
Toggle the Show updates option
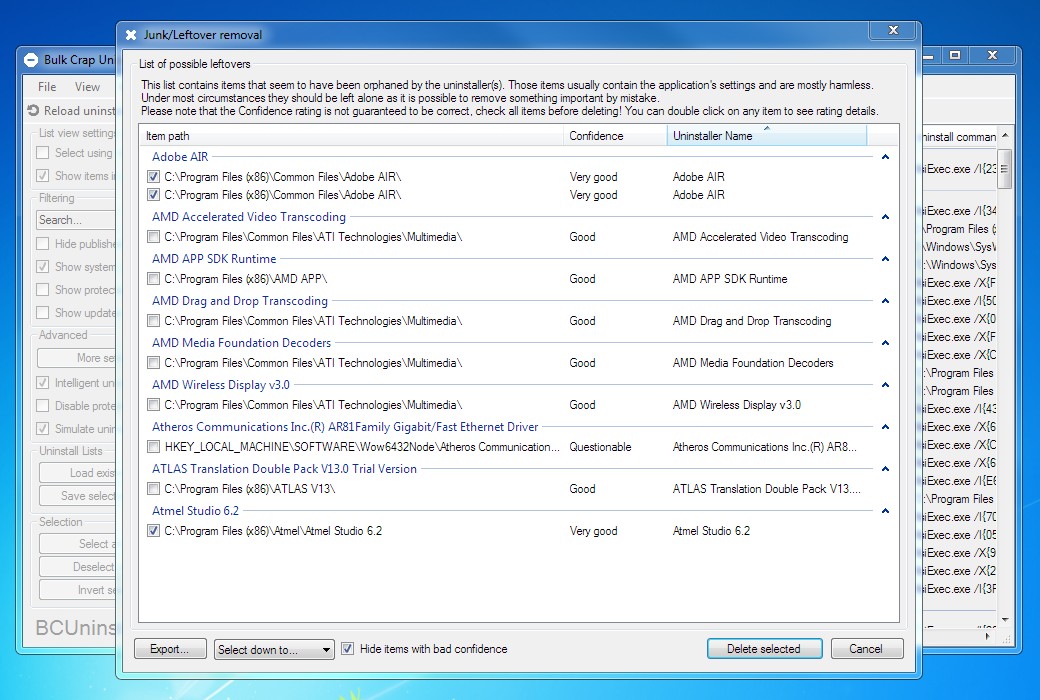pyautogui.click(x=43, y=313)
